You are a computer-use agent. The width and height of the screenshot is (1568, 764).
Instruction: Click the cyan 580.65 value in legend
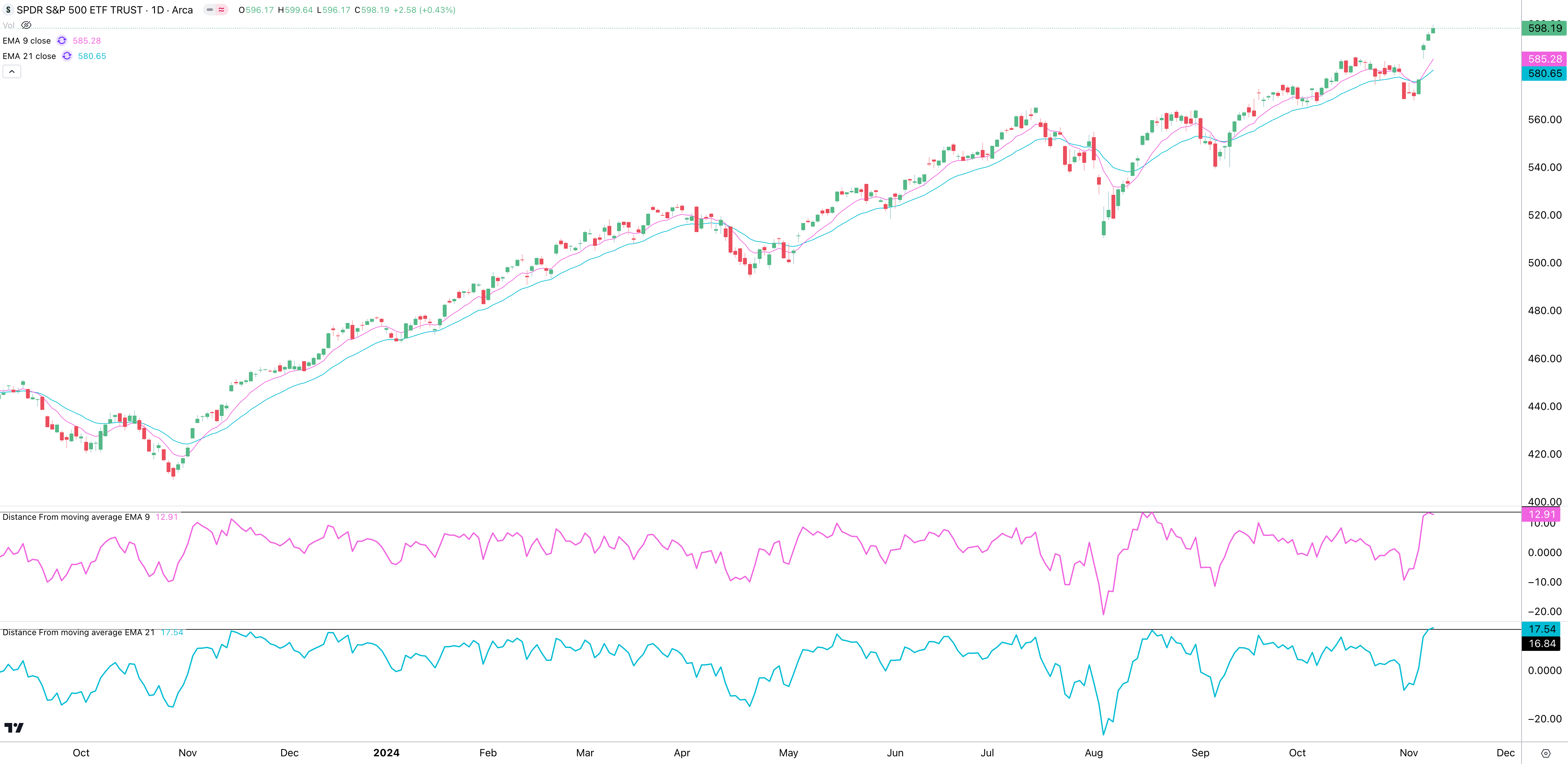click(x=92, y=55)
